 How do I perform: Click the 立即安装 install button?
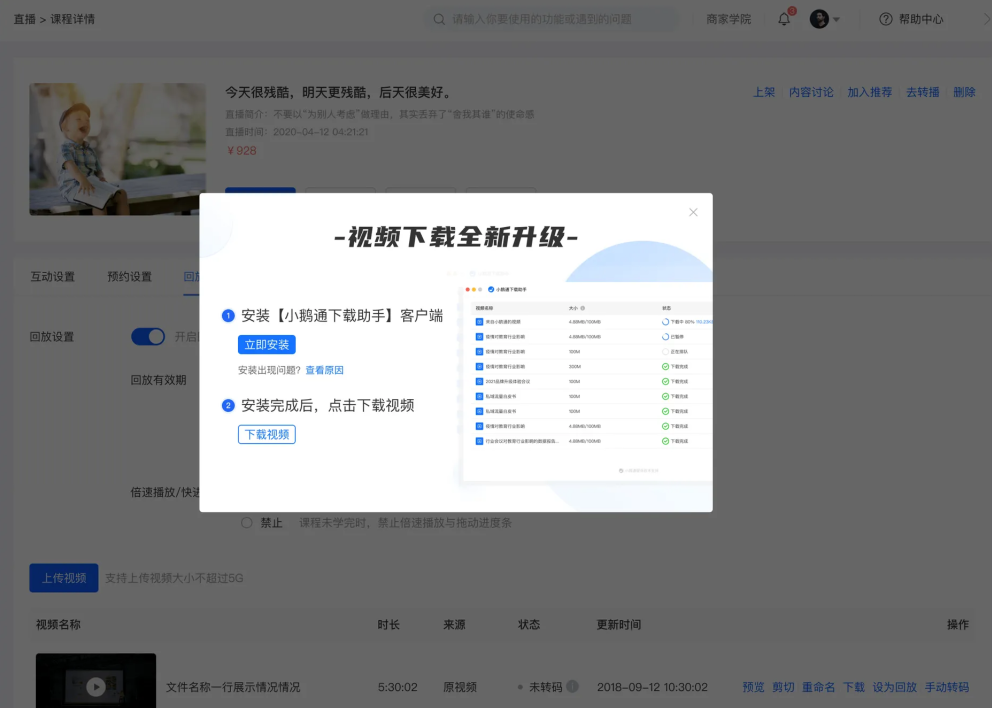(x=266, y=344)
